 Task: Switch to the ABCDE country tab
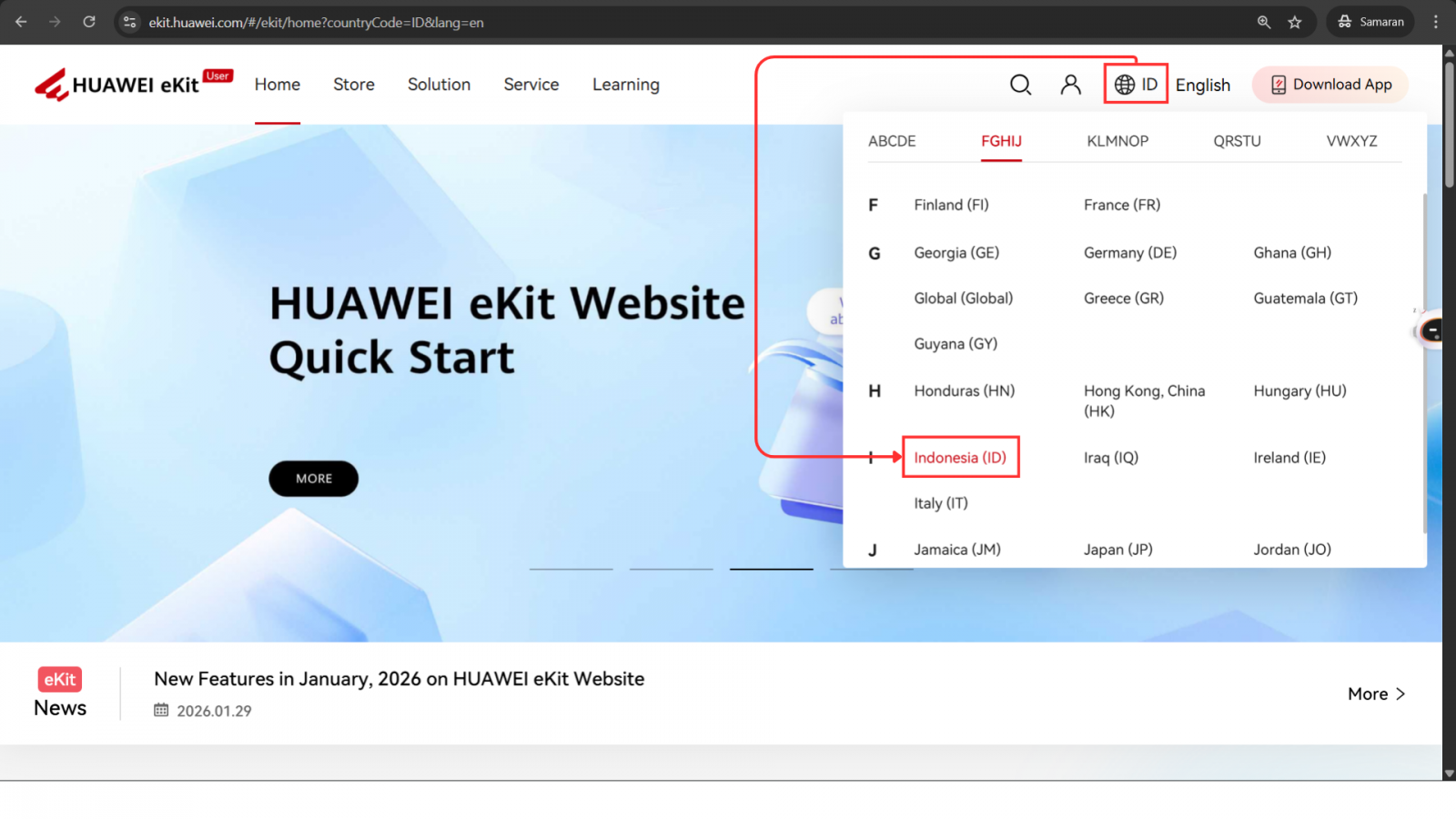click(x=892, y=141)
